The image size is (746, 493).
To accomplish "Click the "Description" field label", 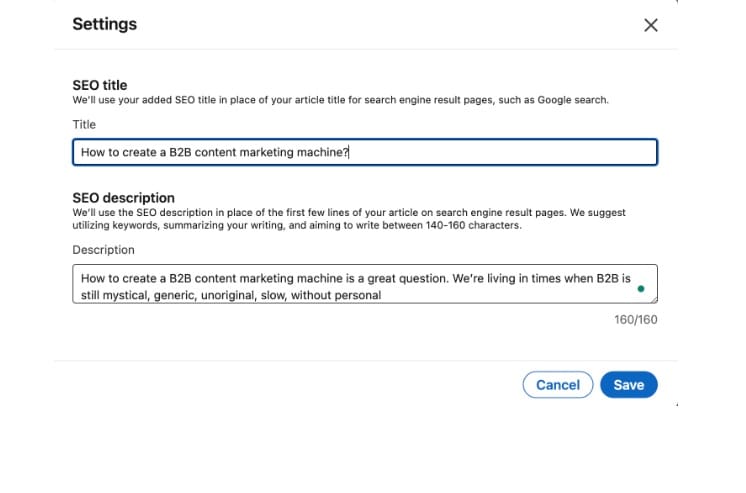I will (103, 250).
